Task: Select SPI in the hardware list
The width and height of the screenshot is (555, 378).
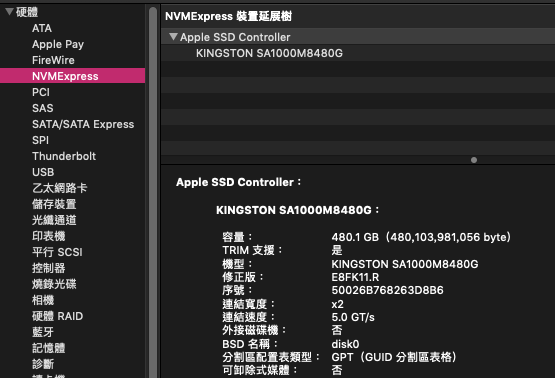Action: 40,140
